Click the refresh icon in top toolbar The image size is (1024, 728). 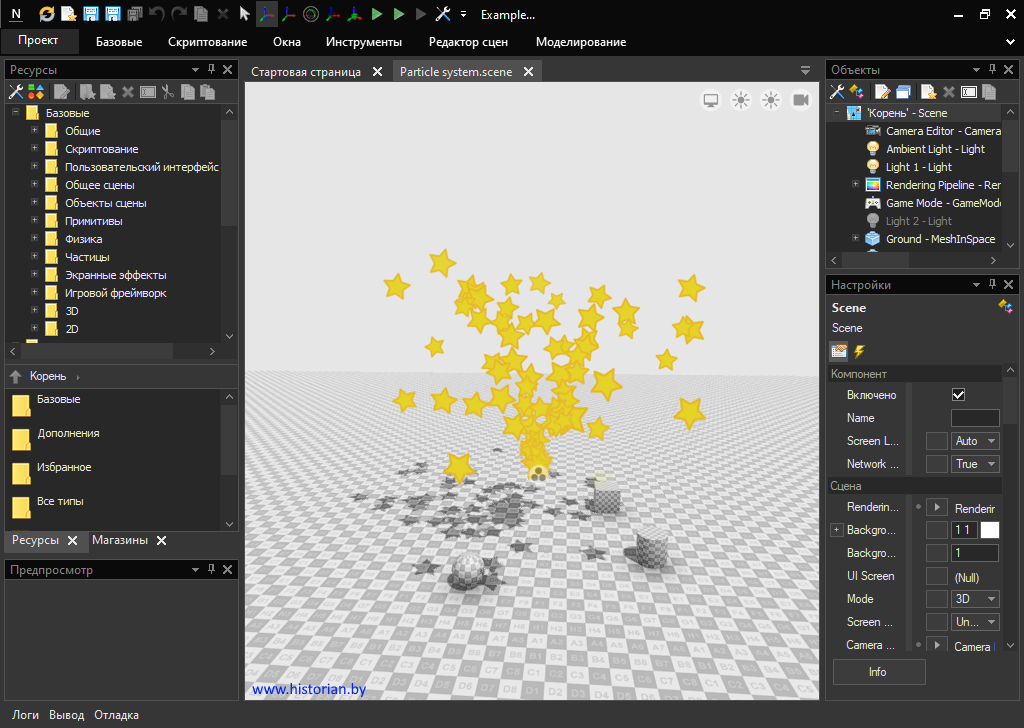coord(47,14)
